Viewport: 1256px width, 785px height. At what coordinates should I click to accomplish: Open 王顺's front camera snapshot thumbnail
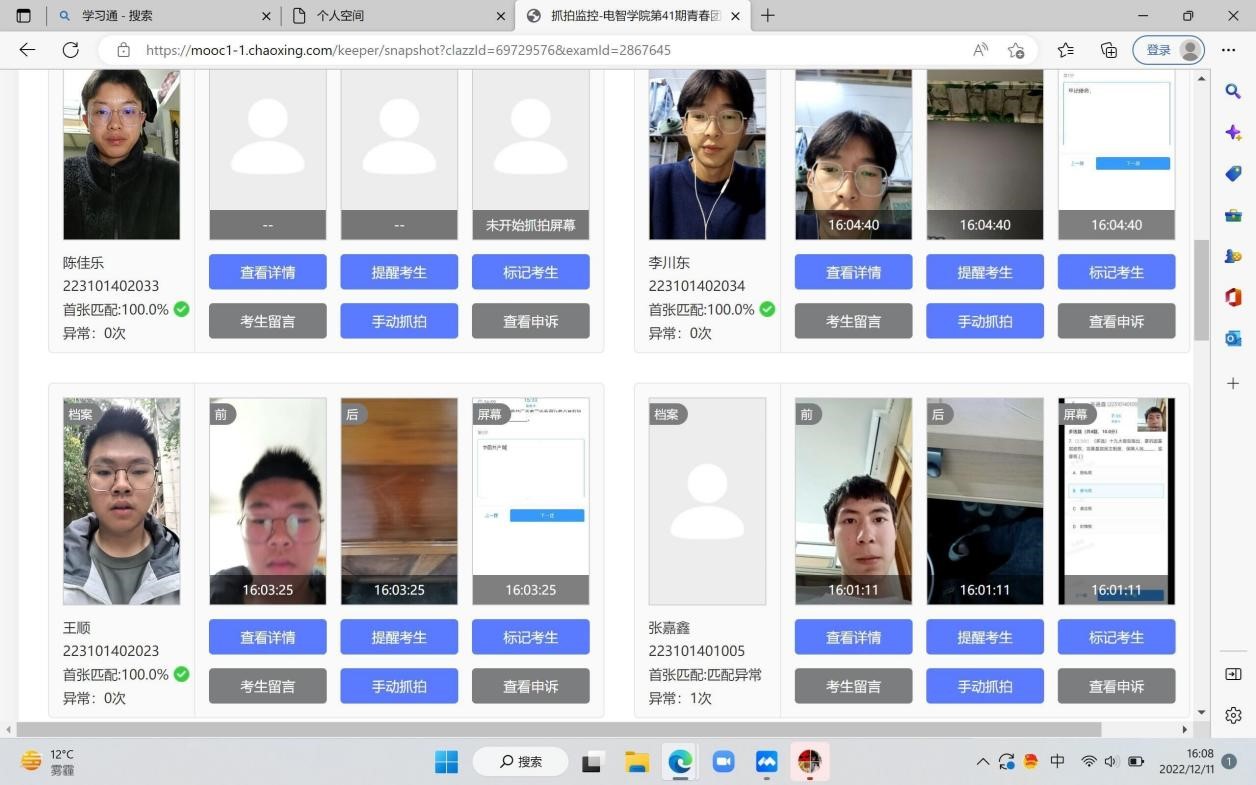267,500
